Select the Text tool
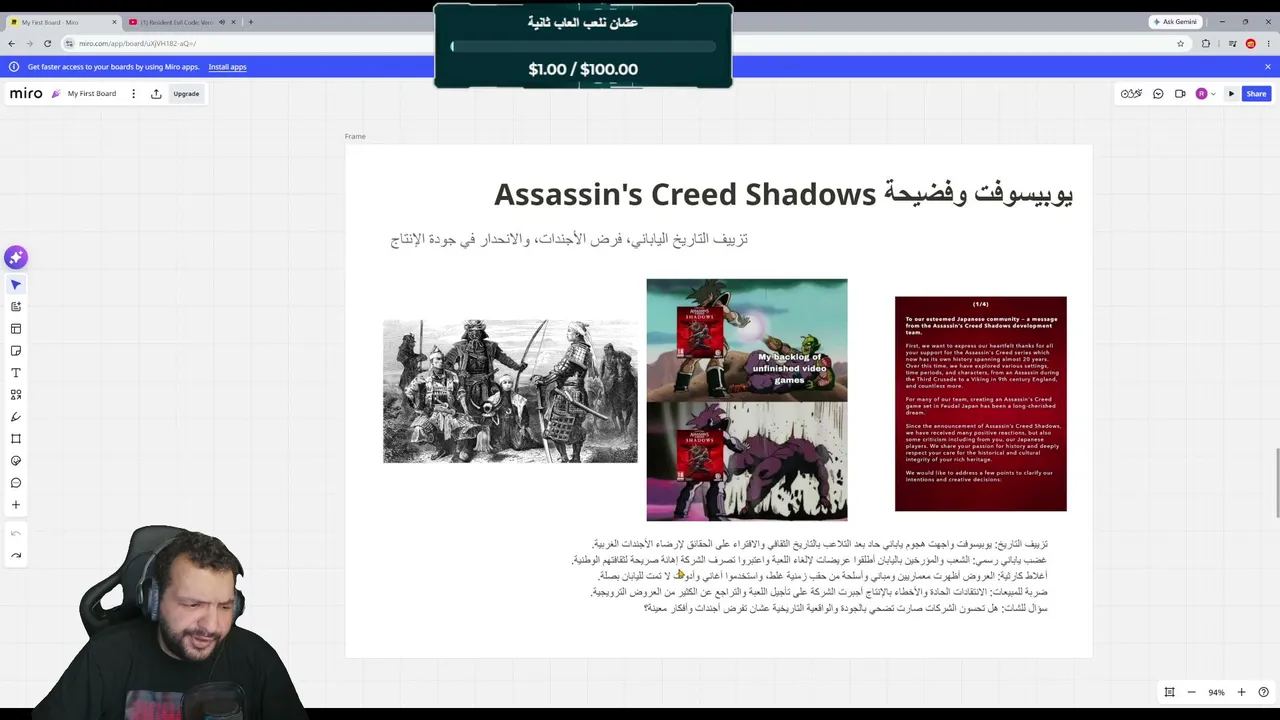The height and width of the screenshot is (720, 1280). [15, 373]
